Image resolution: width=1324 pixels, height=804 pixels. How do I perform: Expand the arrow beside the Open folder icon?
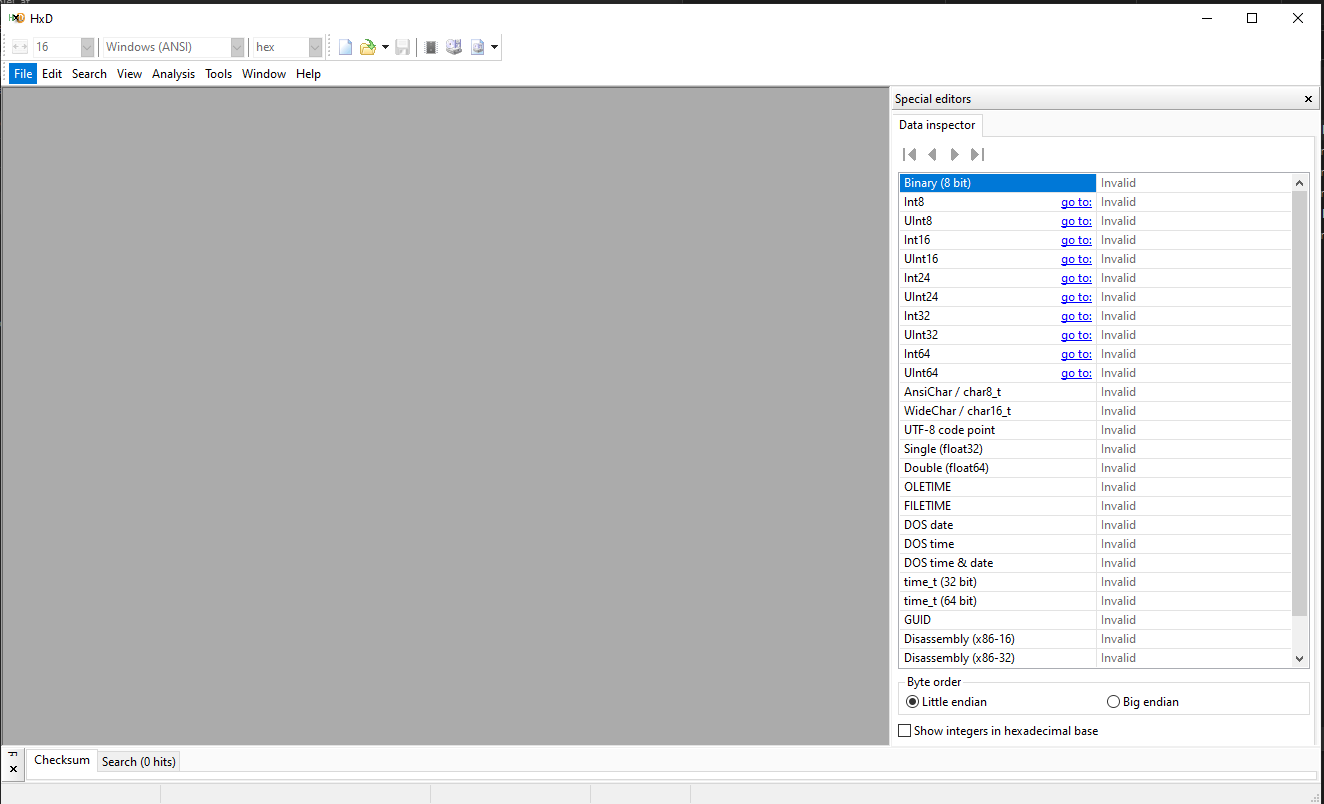click(385, 47)
